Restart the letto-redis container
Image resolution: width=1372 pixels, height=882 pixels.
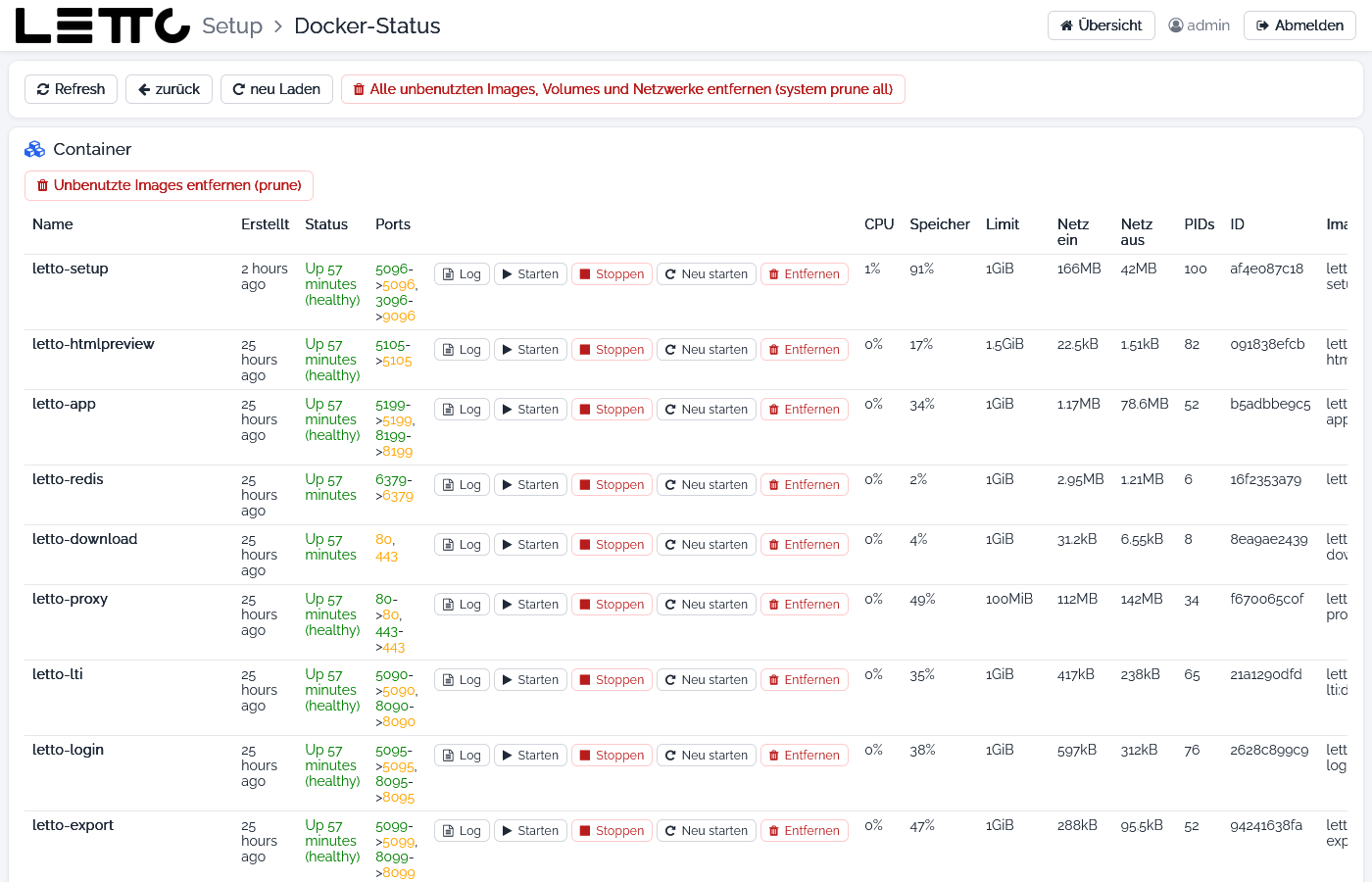click(706, 485)
